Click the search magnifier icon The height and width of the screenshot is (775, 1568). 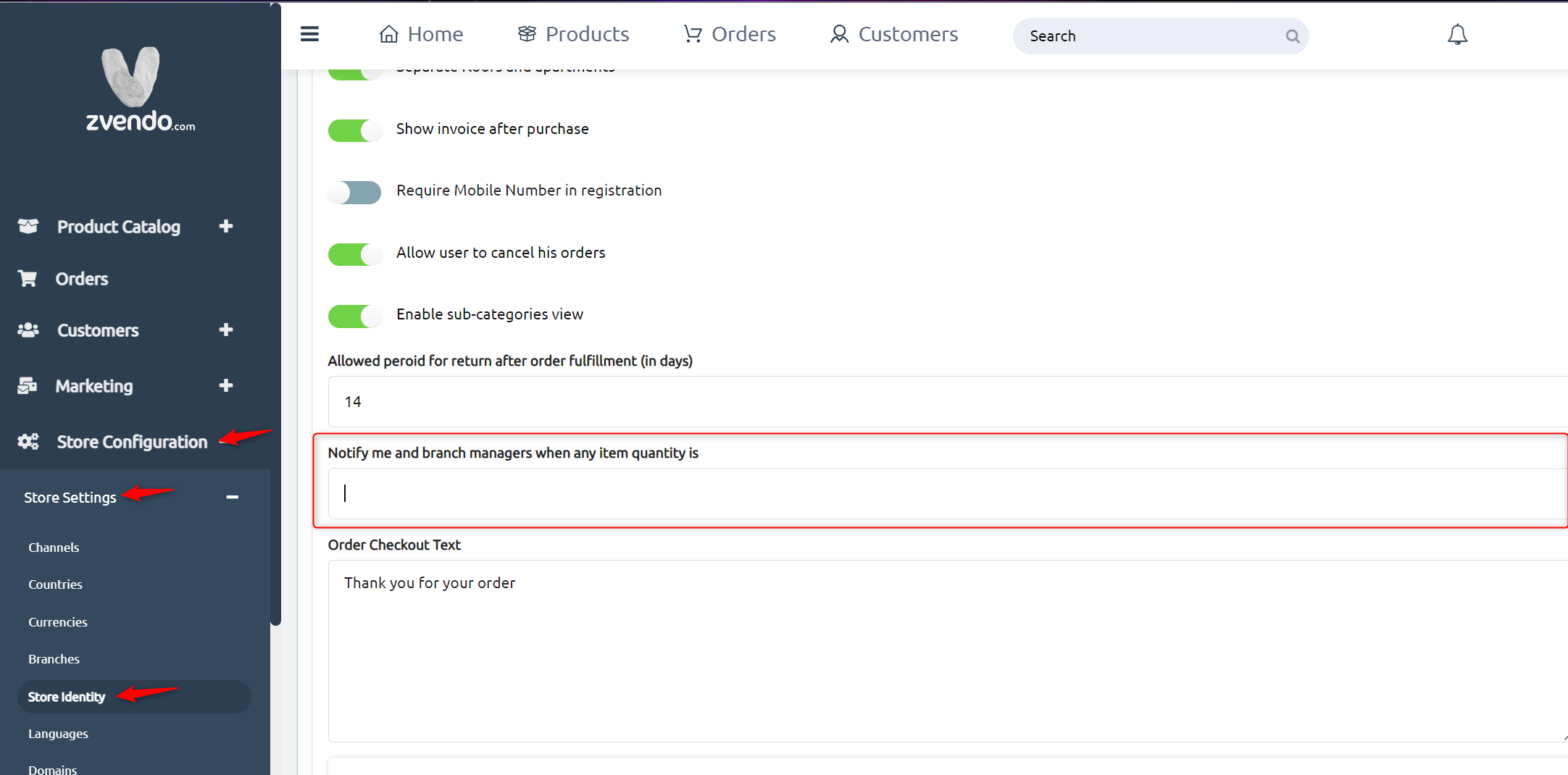coord(1292,36)
